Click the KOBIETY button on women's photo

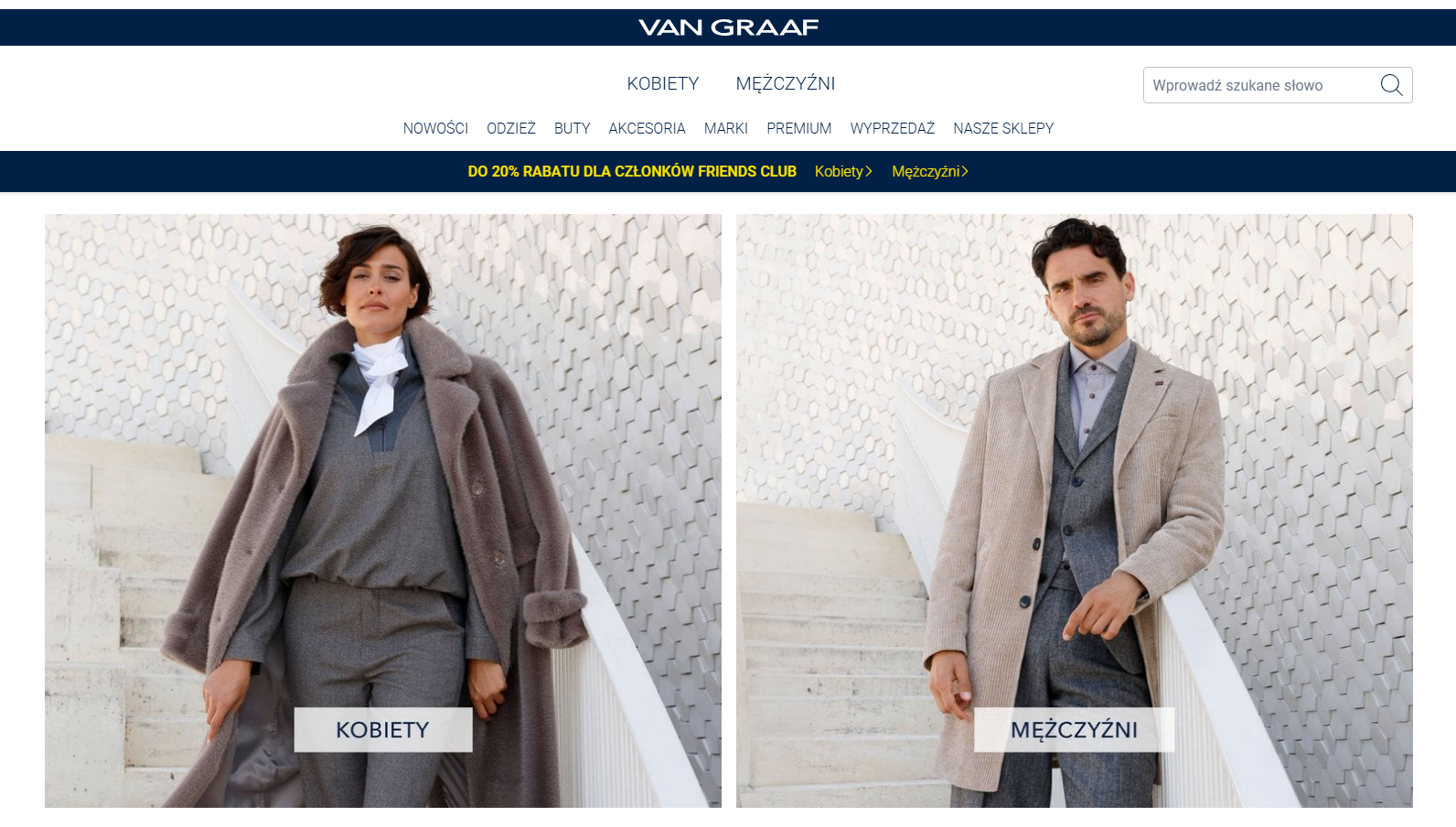click(383, 730)
